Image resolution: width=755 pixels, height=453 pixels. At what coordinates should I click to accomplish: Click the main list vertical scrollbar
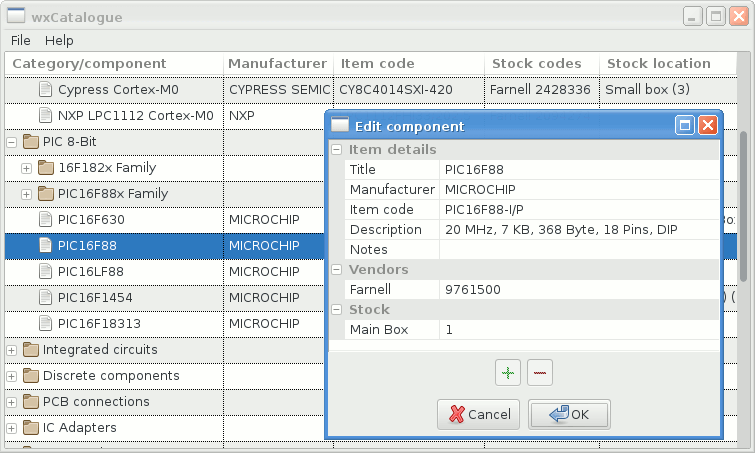[x=743, y=207]
